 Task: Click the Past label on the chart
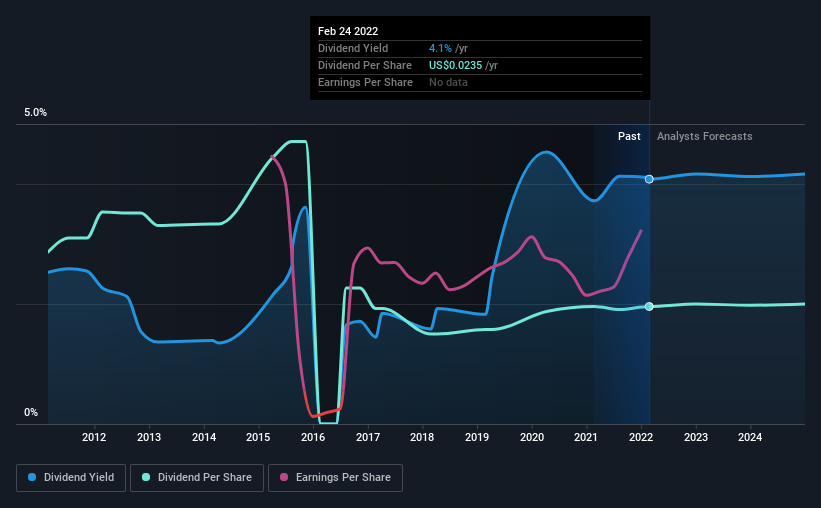pyautogui.click(x=629, y=136)
